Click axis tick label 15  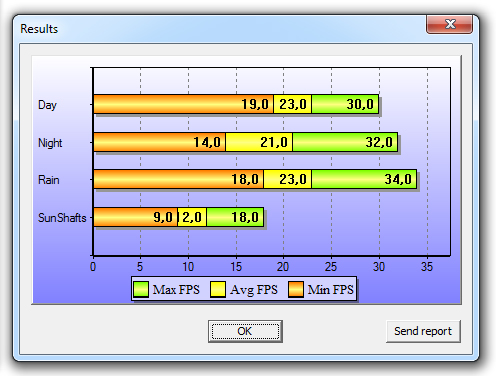coord(236,267)
